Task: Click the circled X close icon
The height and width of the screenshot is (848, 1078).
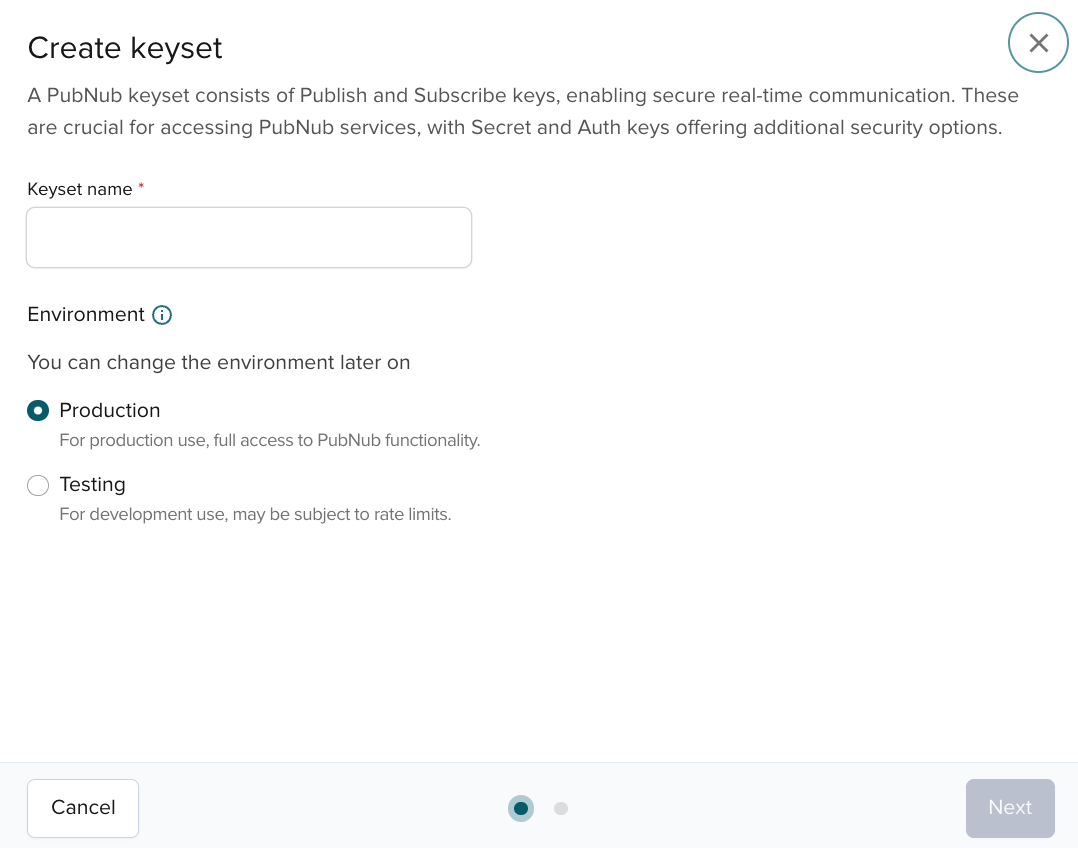Action: point(1038,42)
